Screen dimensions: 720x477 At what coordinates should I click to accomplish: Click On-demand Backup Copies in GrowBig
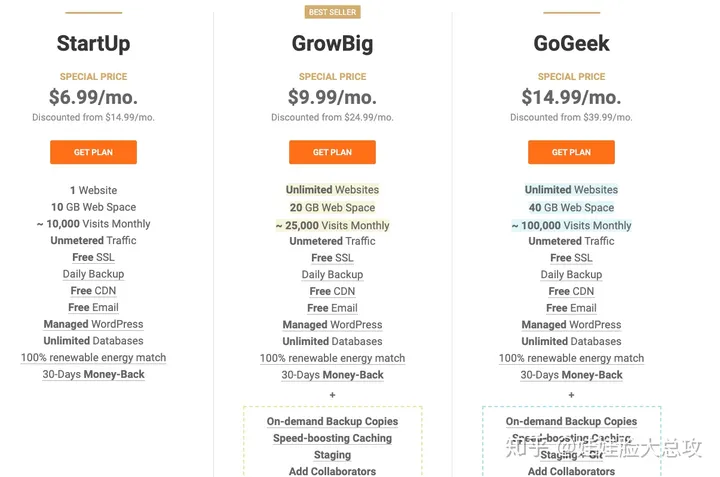pyautogui.click(x=332, y=421)
